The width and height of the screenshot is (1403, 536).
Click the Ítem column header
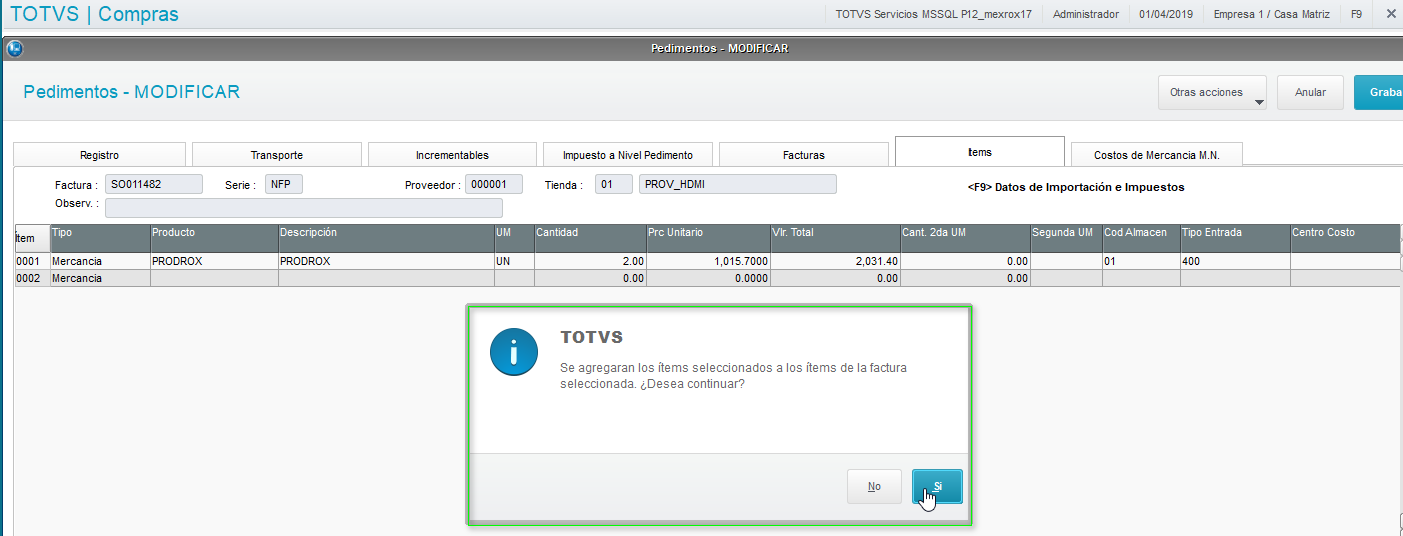32,238
